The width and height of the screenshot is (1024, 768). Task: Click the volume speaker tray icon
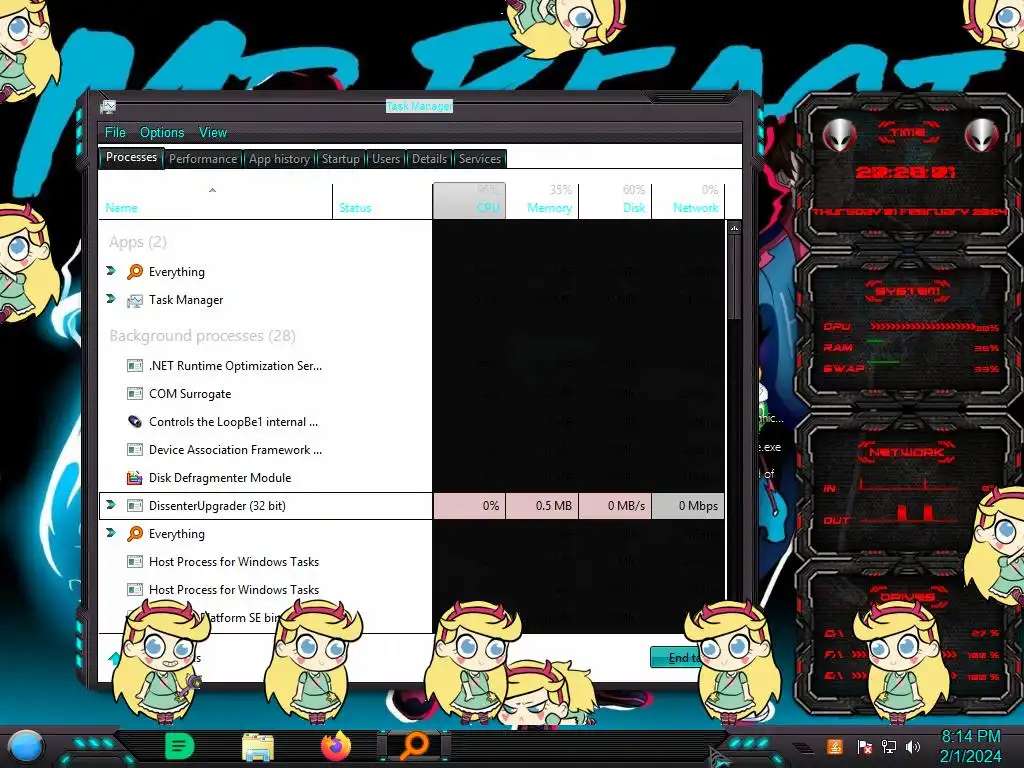(912, 747)
